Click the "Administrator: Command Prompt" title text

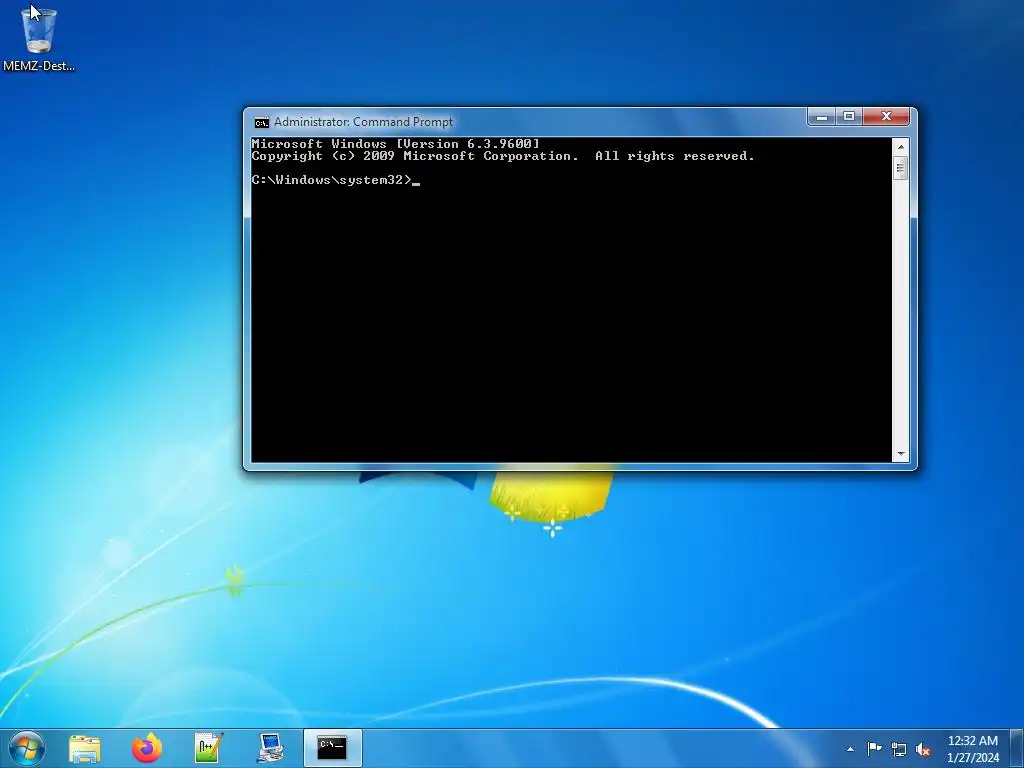coord(363,122)
